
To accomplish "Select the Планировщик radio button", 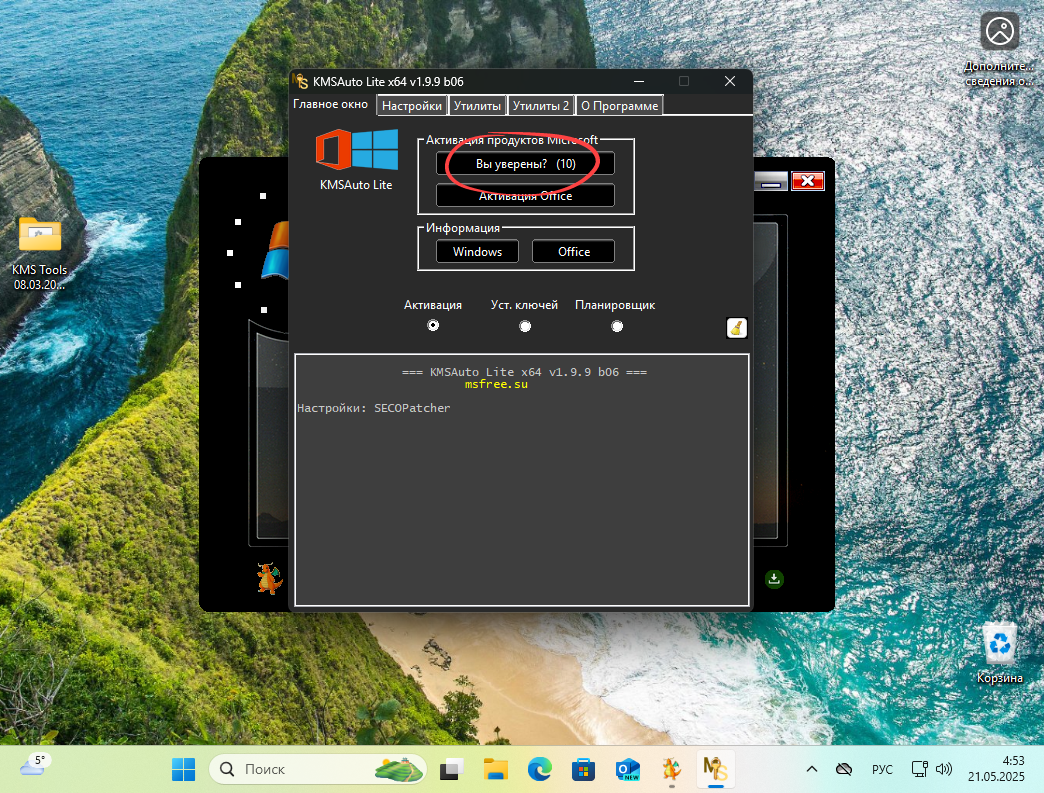I will [616, 325].
